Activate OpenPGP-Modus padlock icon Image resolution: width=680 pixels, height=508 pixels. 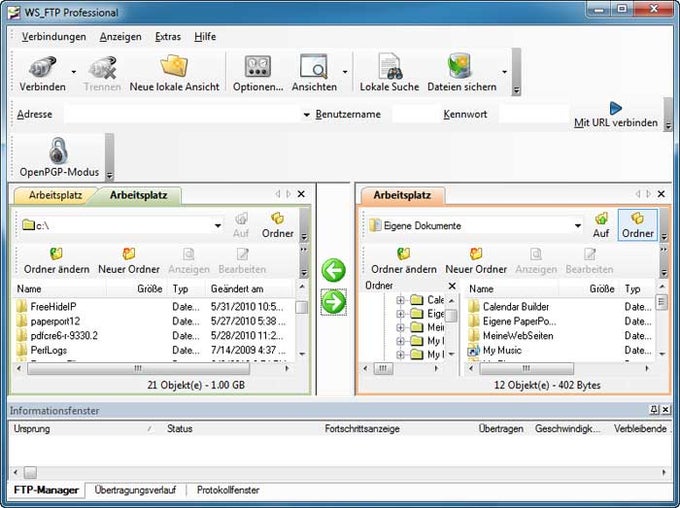pyautogui.click(x=59, y=151)
